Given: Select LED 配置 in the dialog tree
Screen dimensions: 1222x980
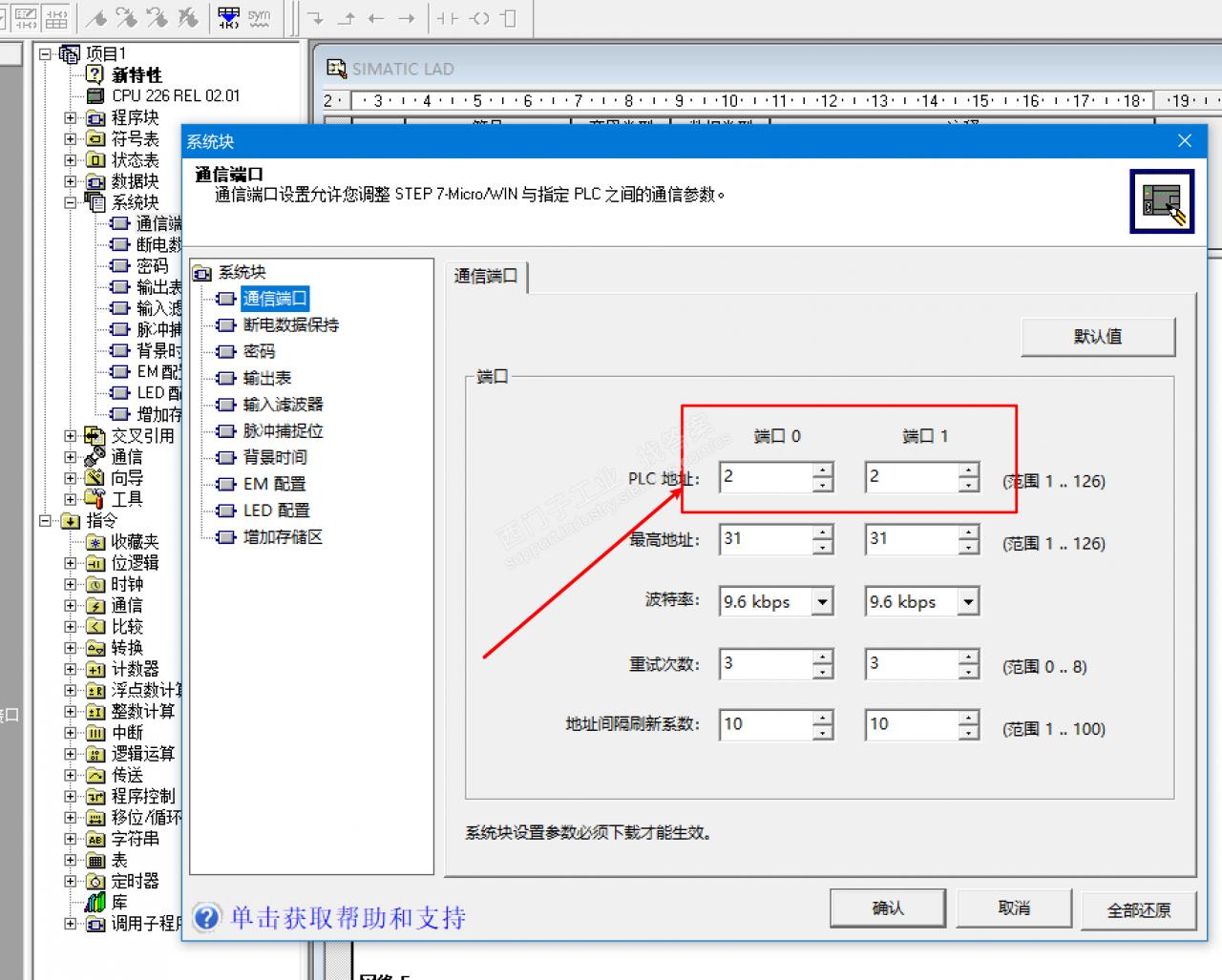Looking at the screenshot, I should point(276,511).
